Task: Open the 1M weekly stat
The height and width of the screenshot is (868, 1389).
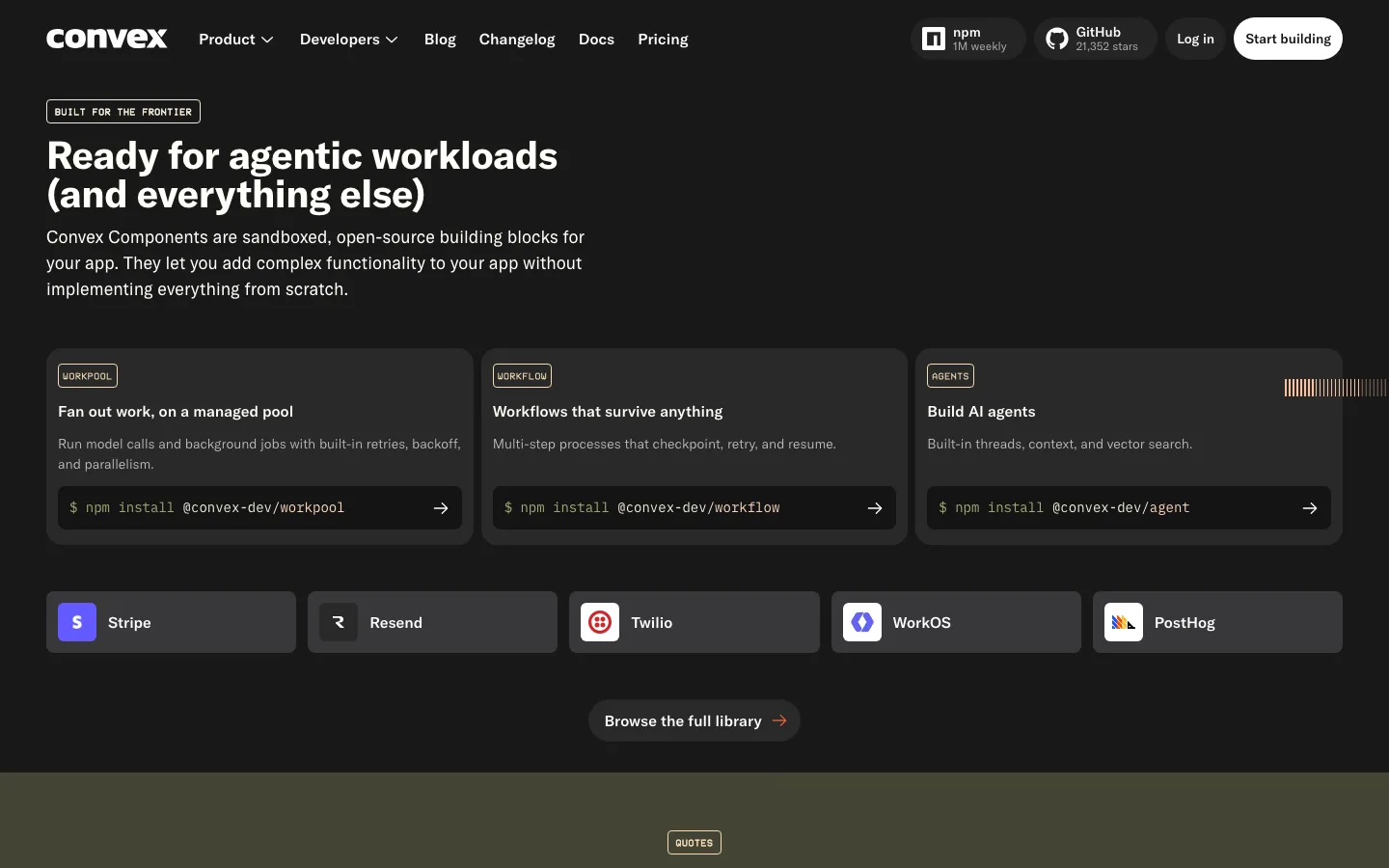Action: coord(979,46)
